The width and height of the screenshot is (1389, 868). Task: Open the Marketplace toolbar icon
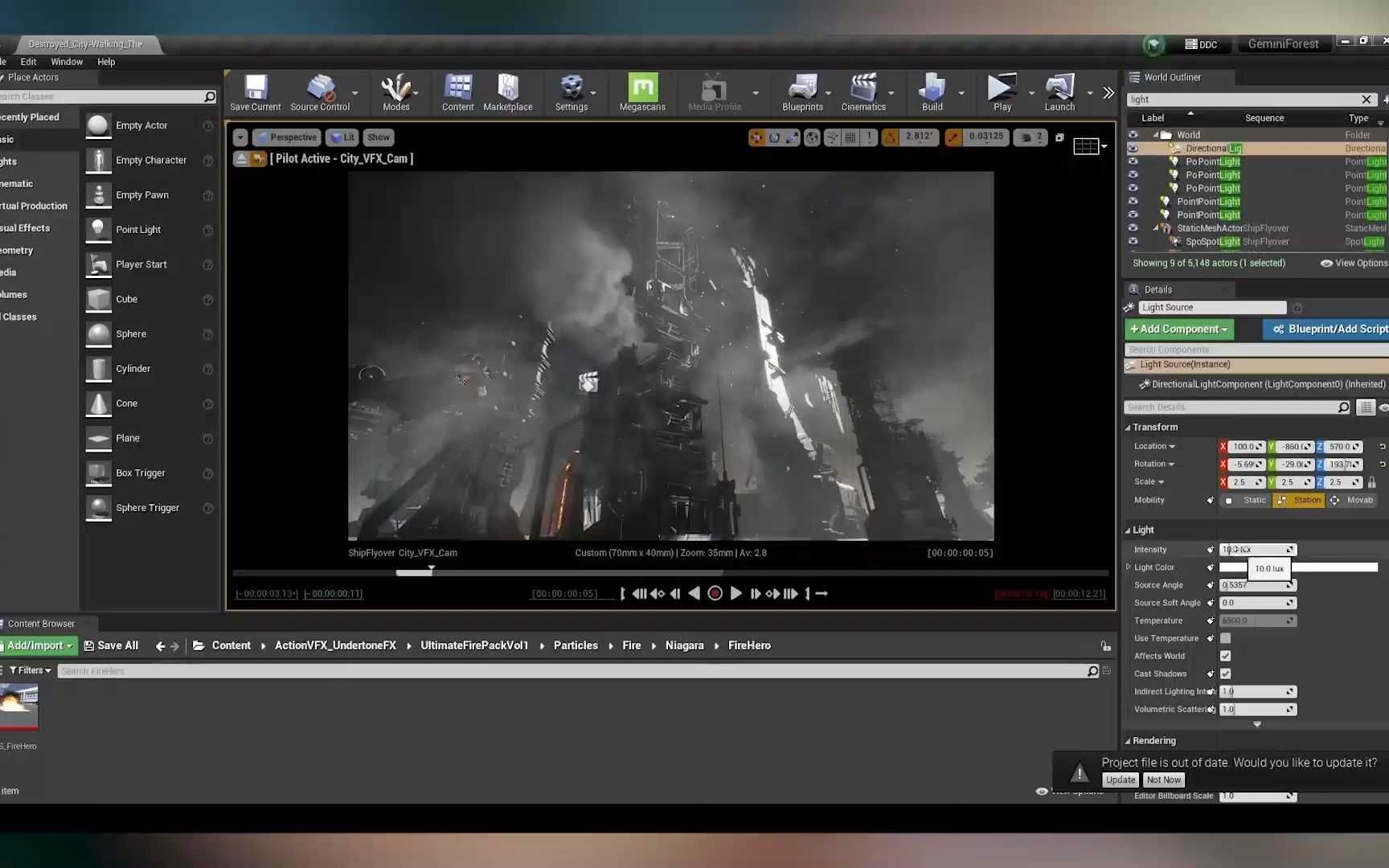tap(508, 92)
